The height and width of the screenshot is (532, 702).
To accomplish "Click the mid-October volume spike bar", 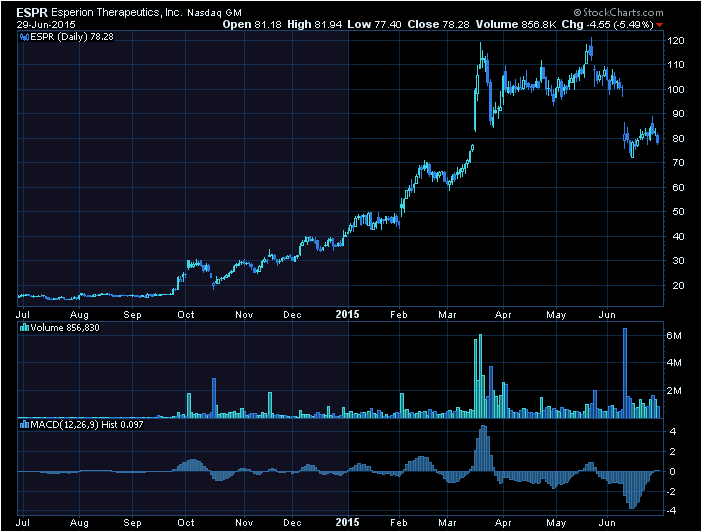I will [214, 398].
